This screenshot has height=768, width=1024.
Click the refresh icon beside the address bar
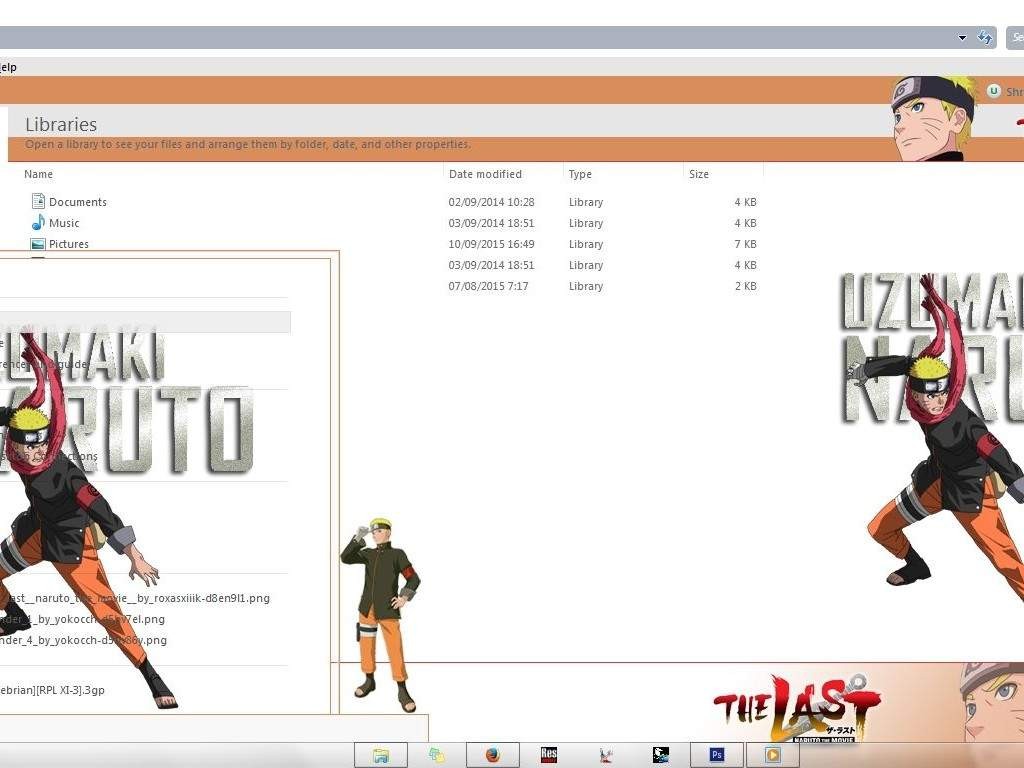pos(985,37)
